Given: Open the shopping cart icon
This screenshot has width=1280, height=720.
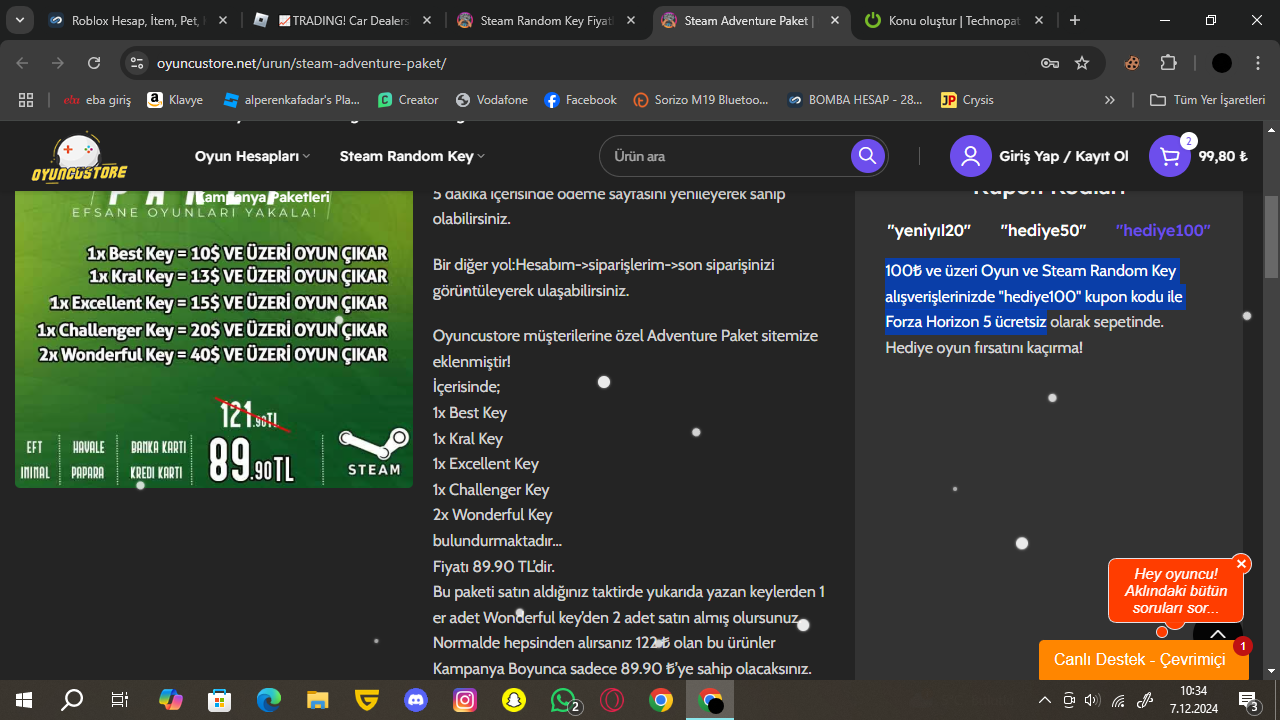Looking at the screenshot, I should point(1169,156).
